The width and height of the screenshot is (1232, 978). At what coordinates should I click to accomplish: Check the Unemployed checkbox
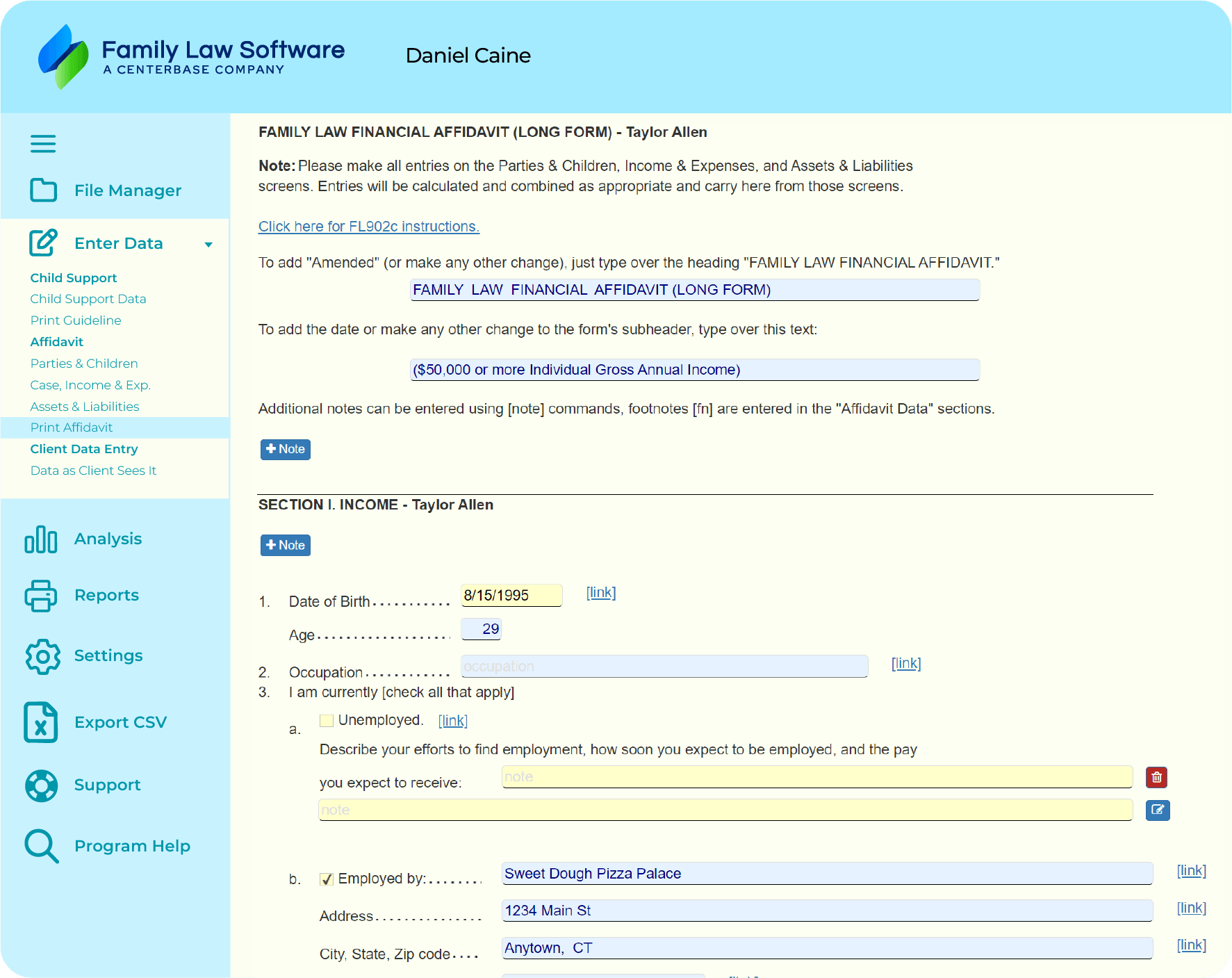tap(326, 721)
